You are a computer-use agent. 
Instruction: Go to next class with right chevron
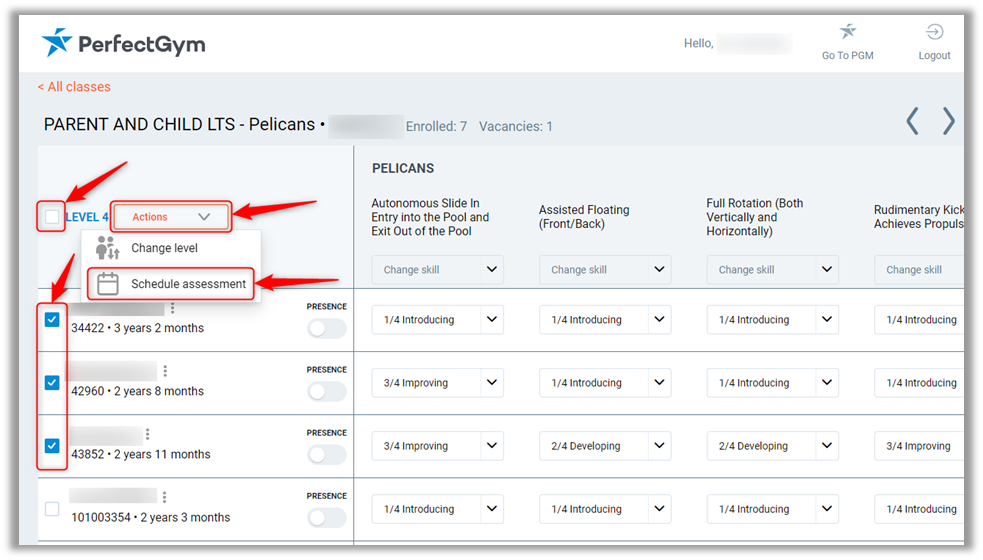tap(948, 122)
